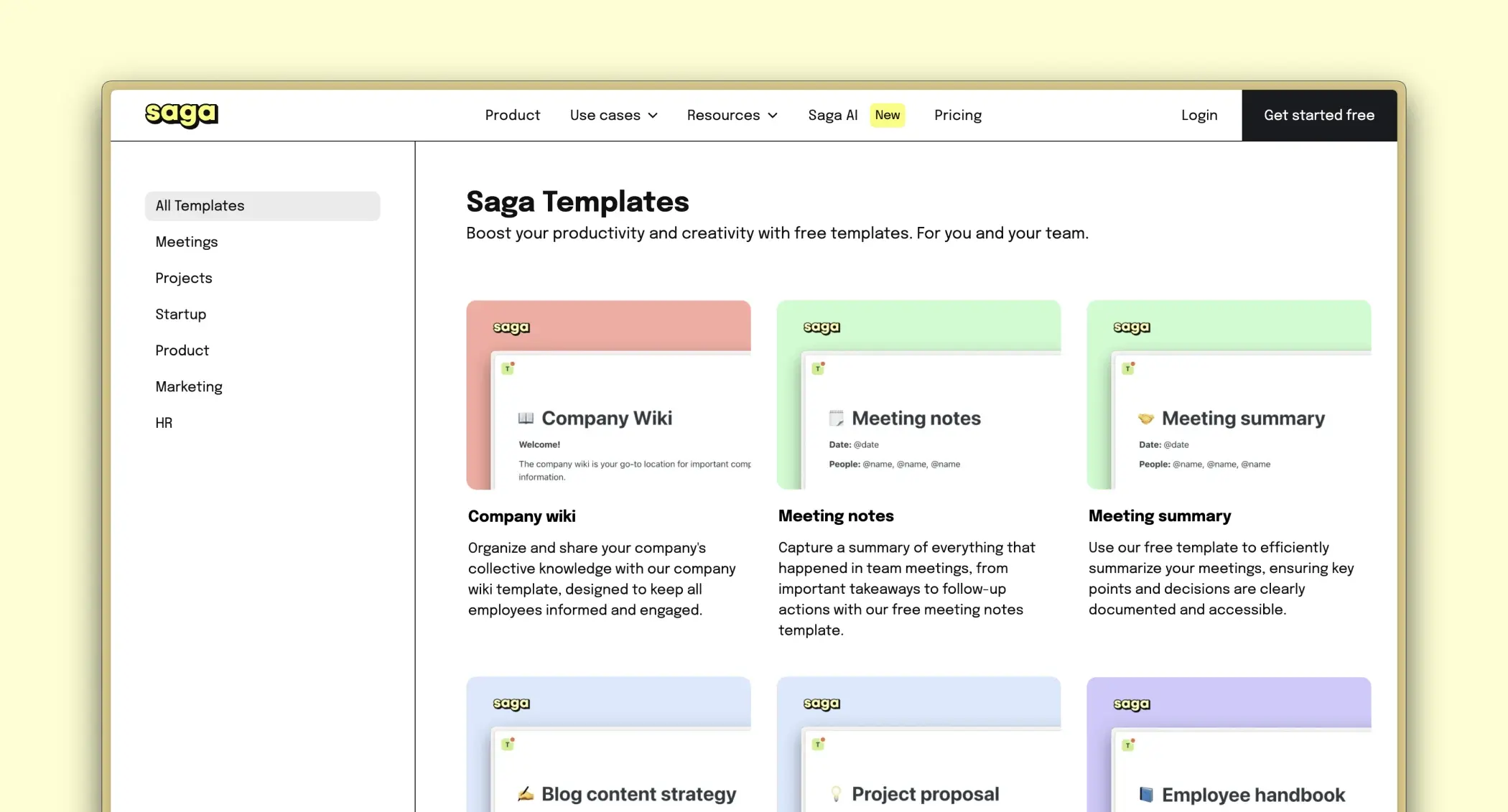Go to the Product page from the navbar
Viewport: 1508px width, 812px height.
pyautogui.click(x=512, y=115)
